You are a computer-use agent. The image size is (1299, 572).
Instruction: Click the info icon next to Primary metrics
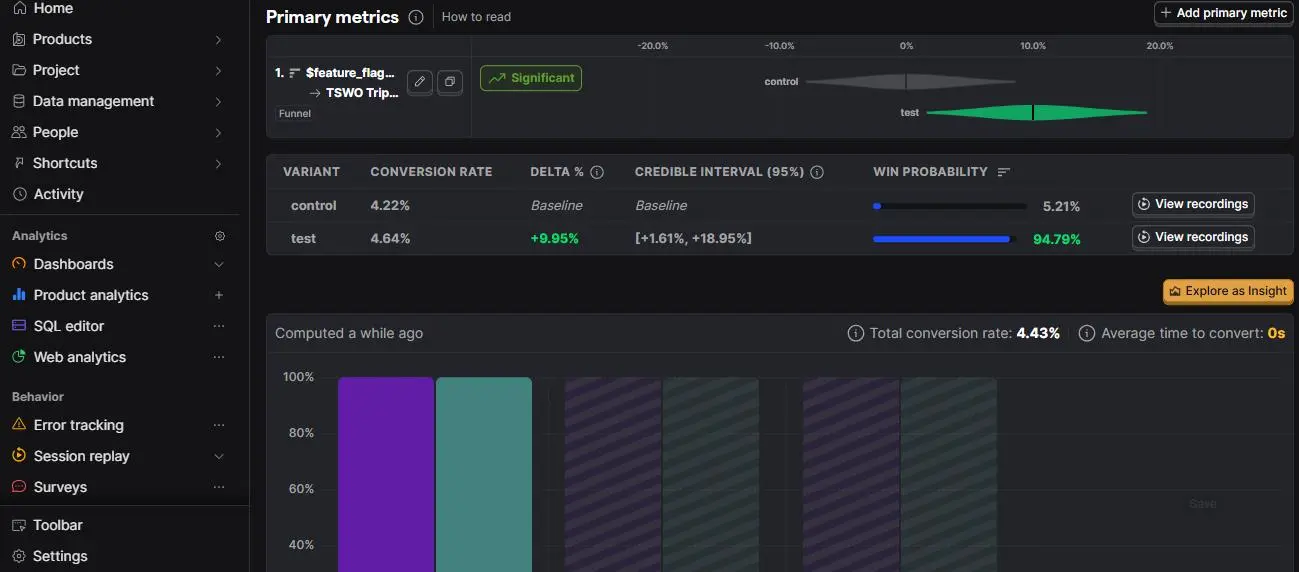(x=416, y=17)
